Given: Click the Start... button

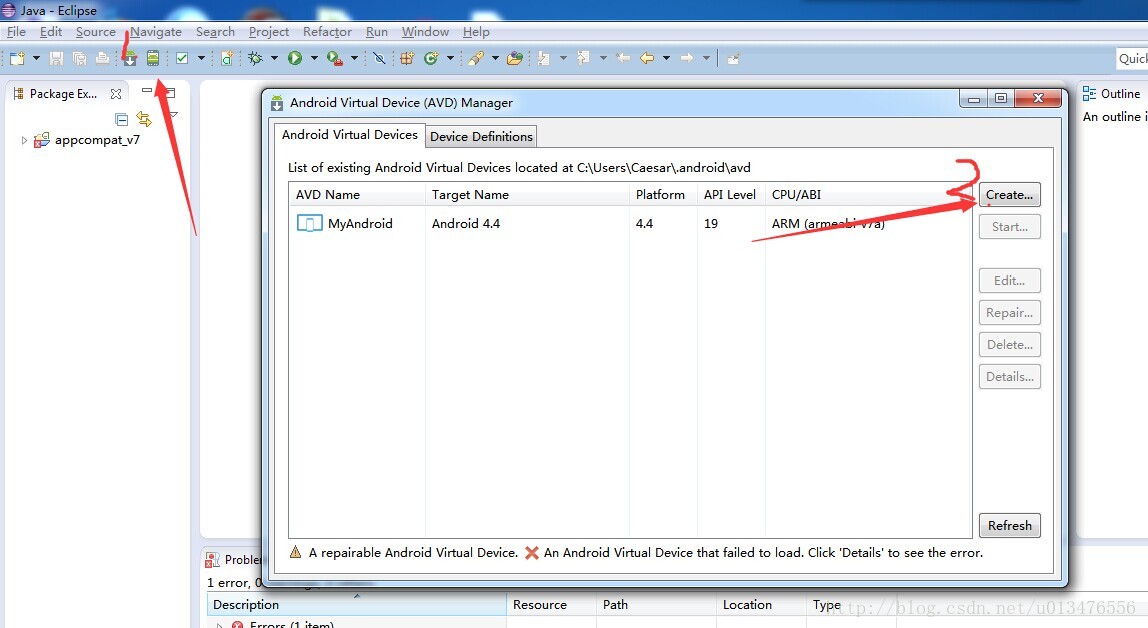Looking at the screenshot, I should point(1010,227).
